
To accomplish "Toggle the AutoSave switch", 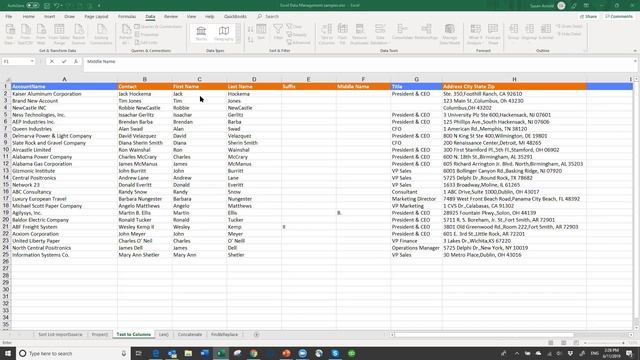I will pos(33,6).
